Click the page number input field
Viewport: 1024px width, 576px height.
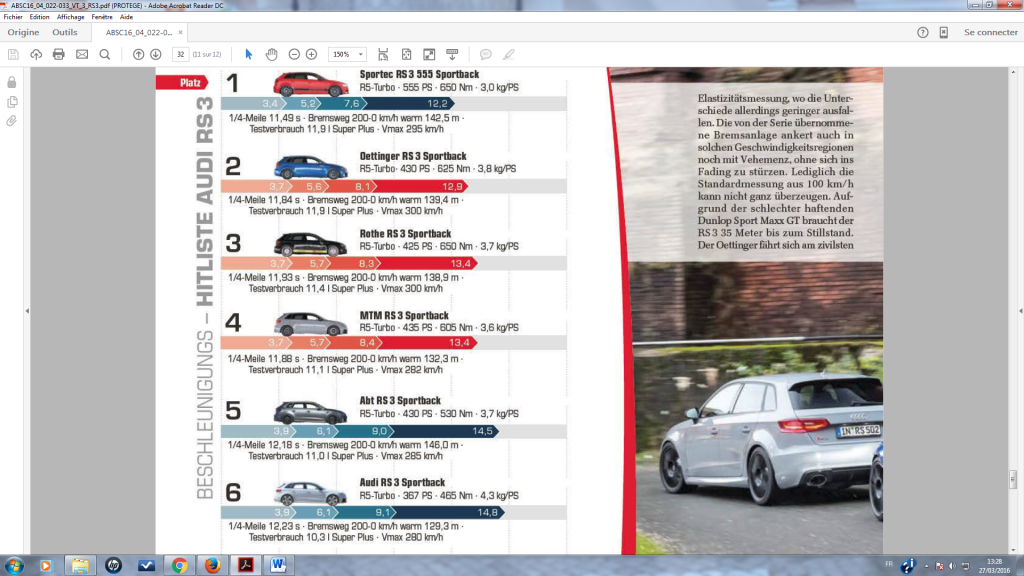(181, 54)
